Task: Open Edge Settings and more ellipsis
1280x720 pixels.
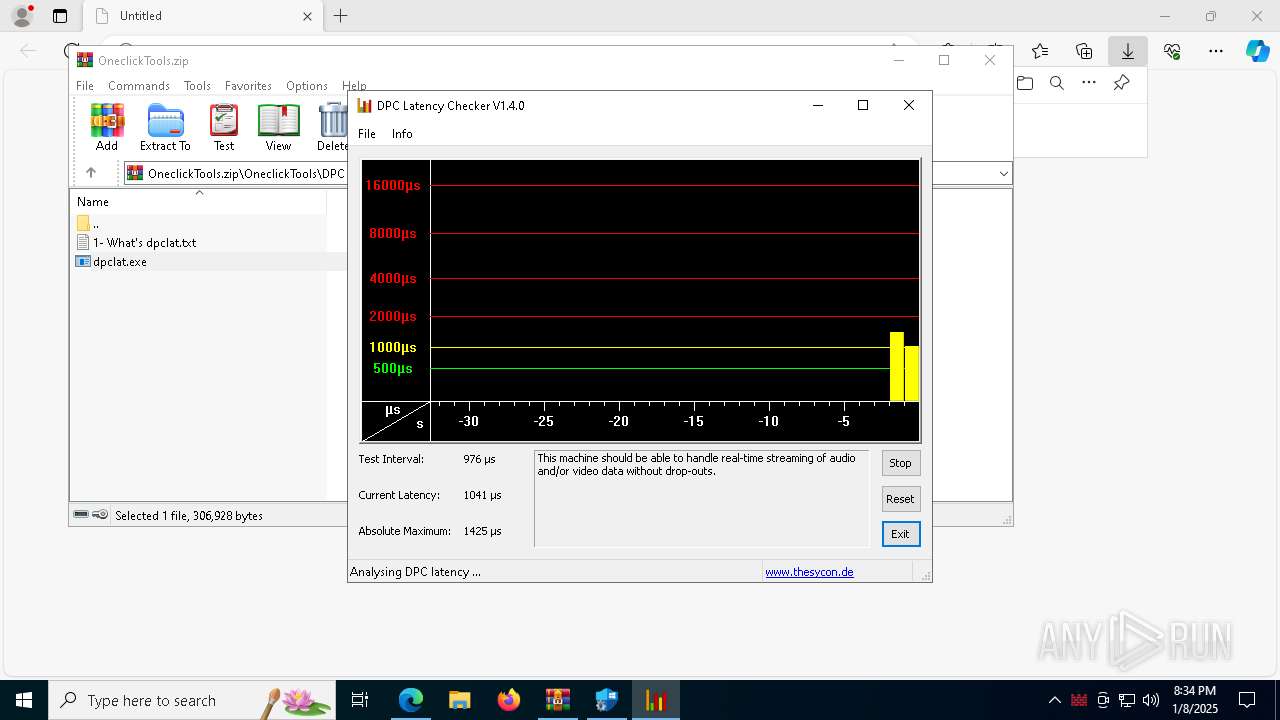Action: [x=1216, y=51]
